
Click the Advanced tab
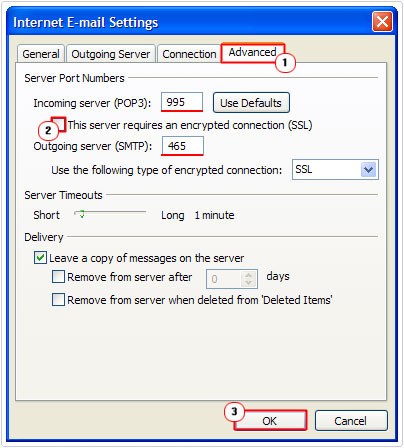tap(252, 53)
